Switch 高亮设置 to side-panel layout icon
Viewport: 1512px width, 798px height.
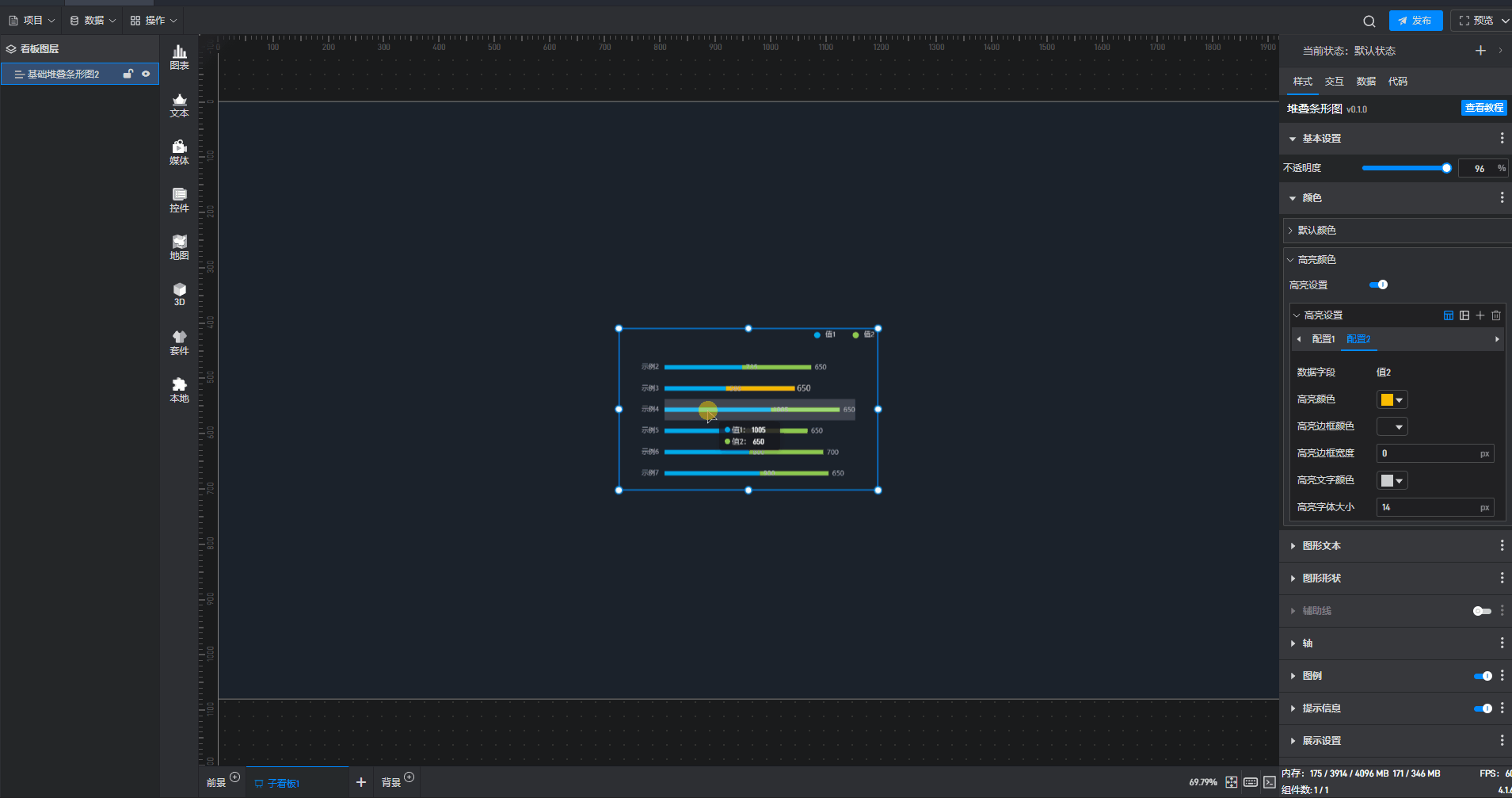pyautogui.click(x=1464, y=315)
